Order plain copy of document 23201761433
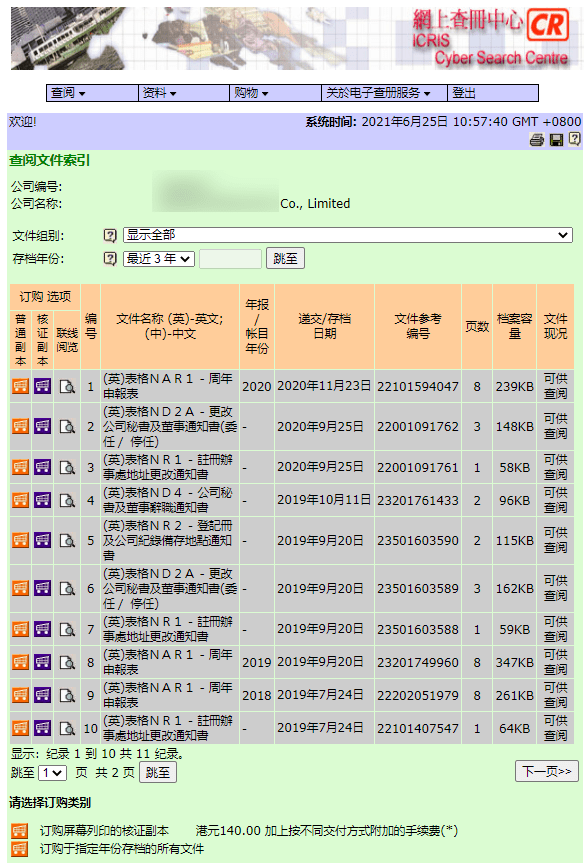Screen dimensions: 584x867 click(x=20, y=500)
